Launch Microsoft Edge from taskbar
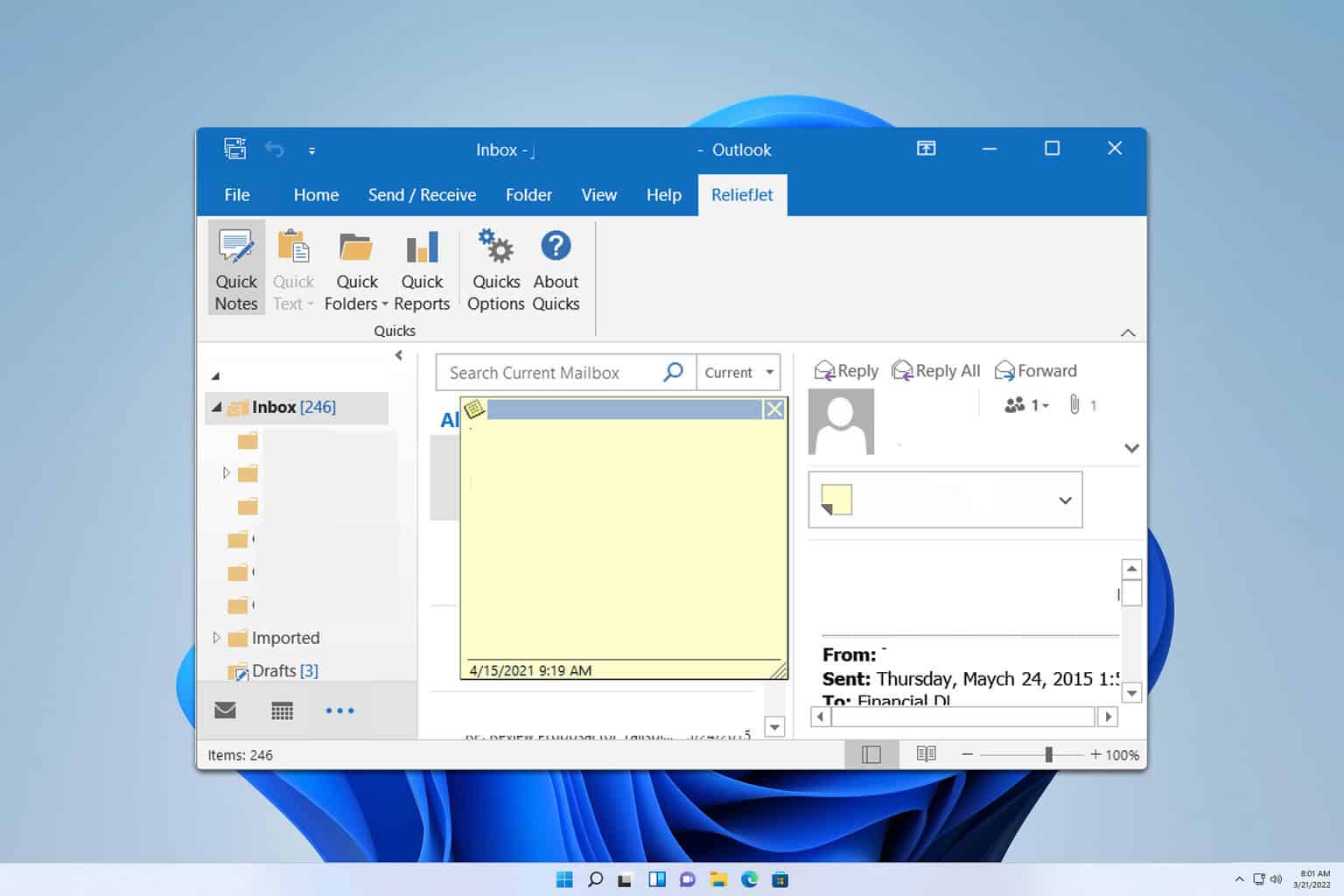Screen dimensions: 1344x896 [749, 879]
